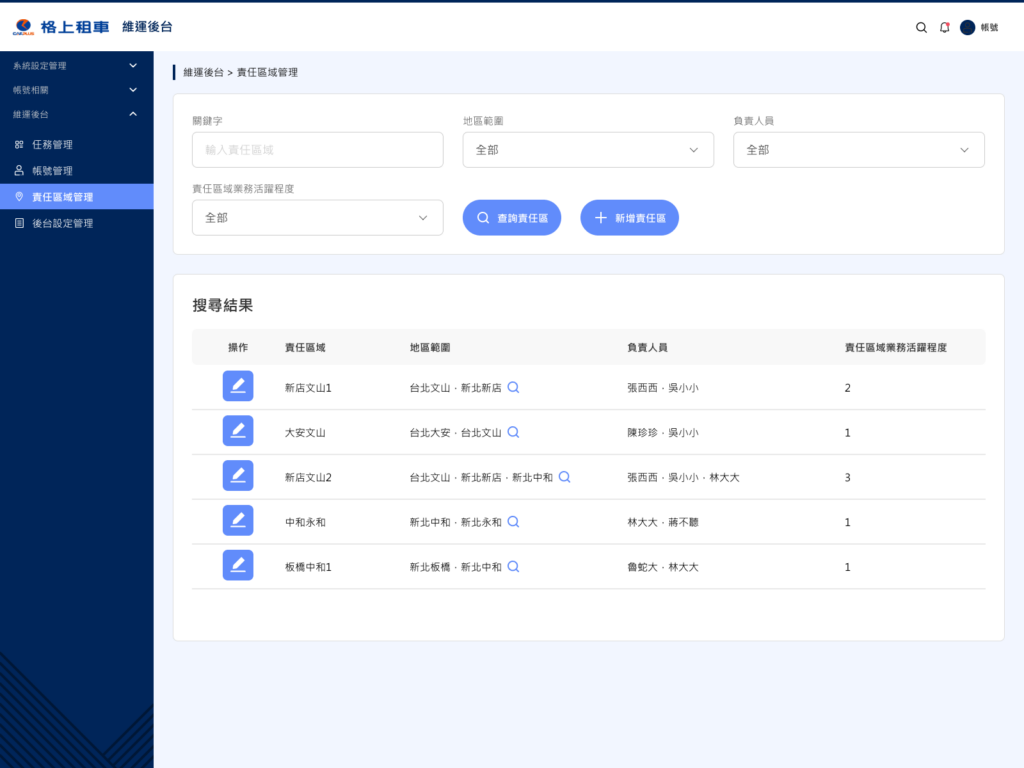Click the 新增責任區 button

click(629, 218)
